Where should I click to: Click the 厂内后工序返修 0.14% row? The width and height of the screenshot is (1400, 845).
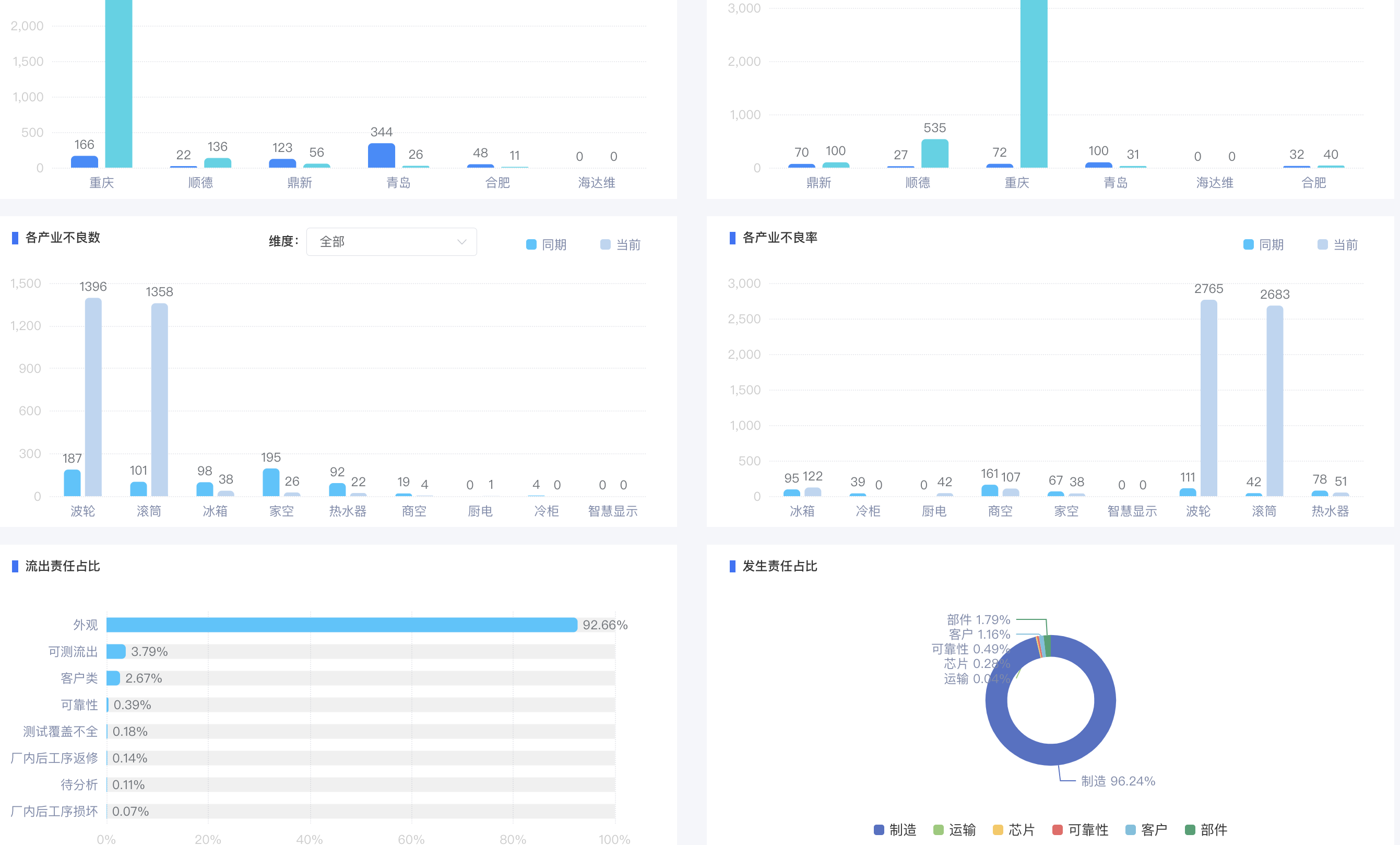point(360,758)
